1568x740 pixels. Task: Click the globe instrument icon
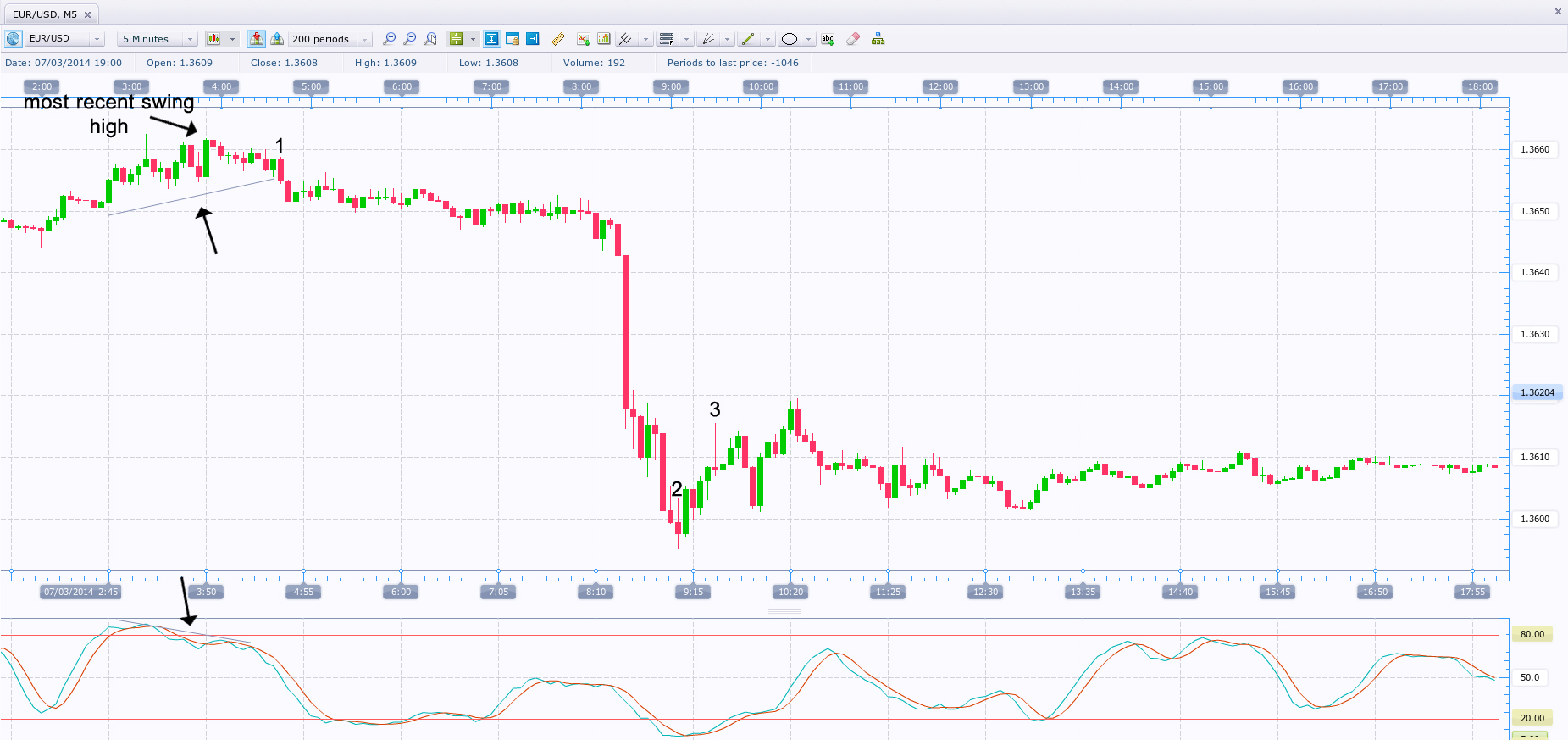[13, 39]
